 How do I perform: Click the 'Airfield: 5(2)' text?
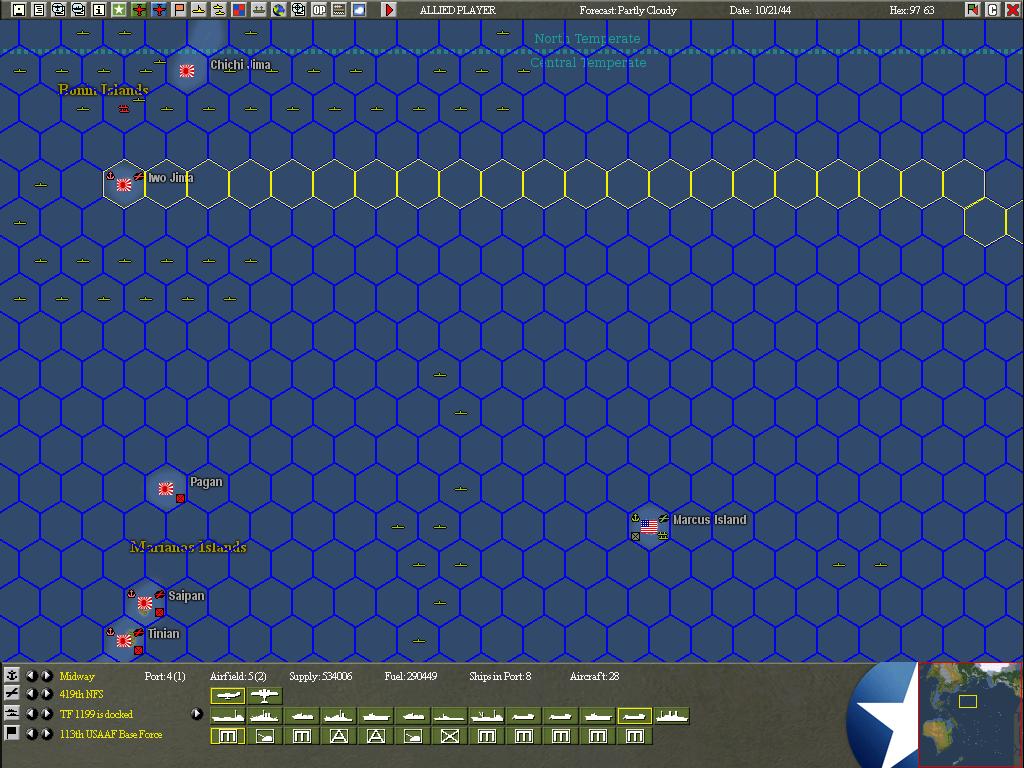(238, 676)
